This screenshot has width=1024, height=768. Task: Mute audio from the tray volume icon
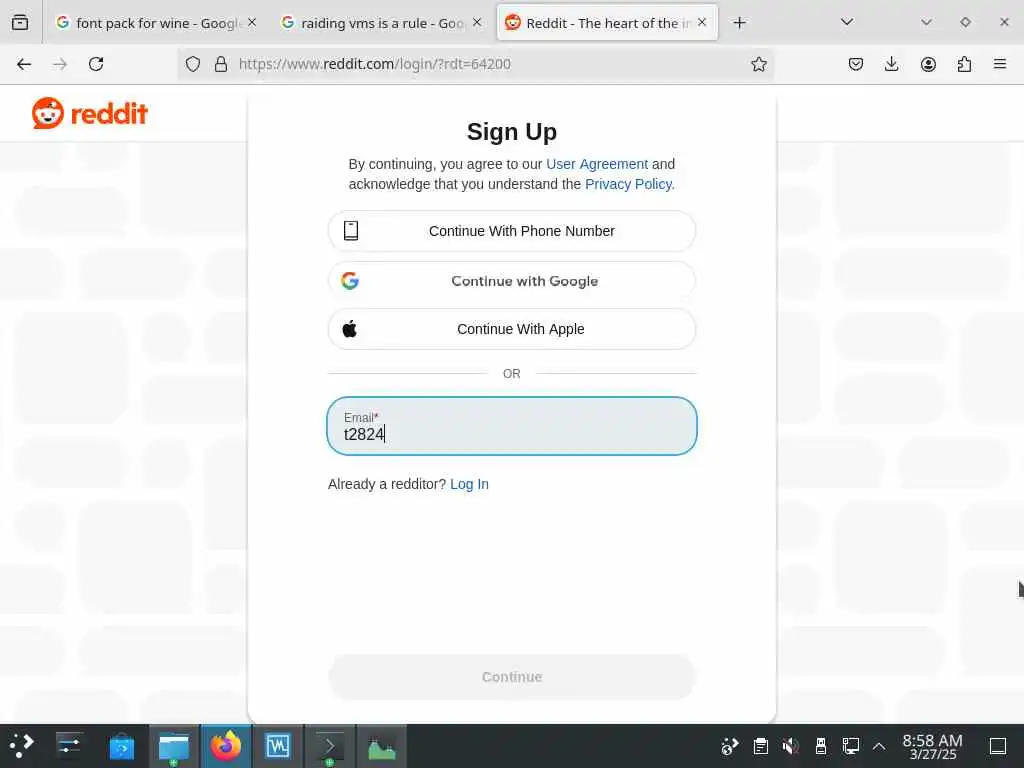[790, 746]
